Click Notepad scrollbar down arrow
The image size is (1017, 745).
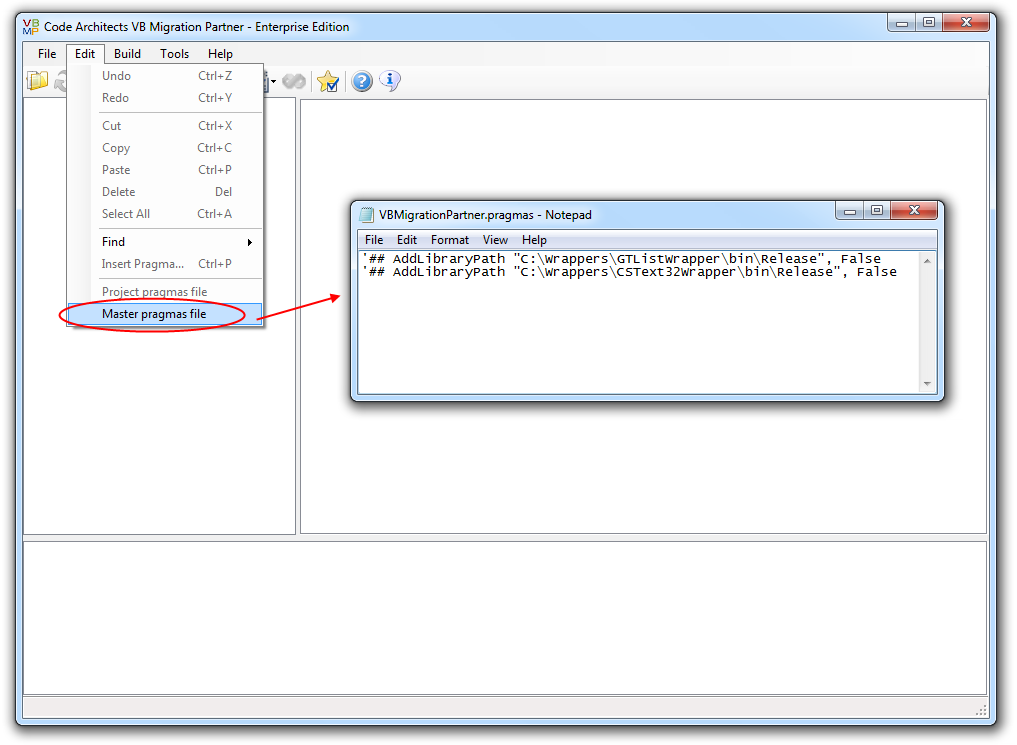point(927,384)
